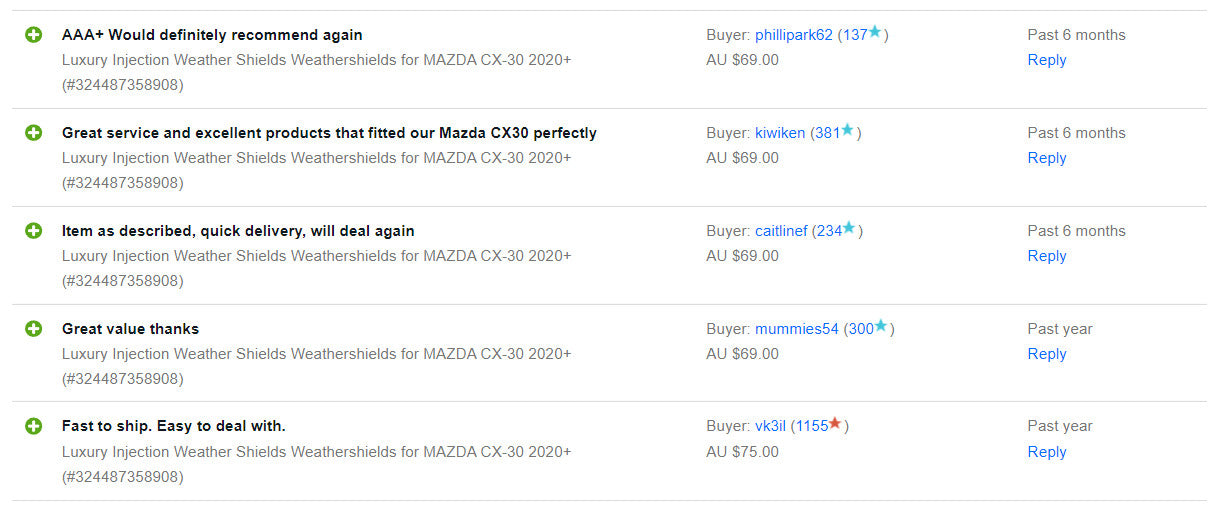Reply to phillipark62's AAA+ feedback

pyautogui.click(x=1047, y=60)
